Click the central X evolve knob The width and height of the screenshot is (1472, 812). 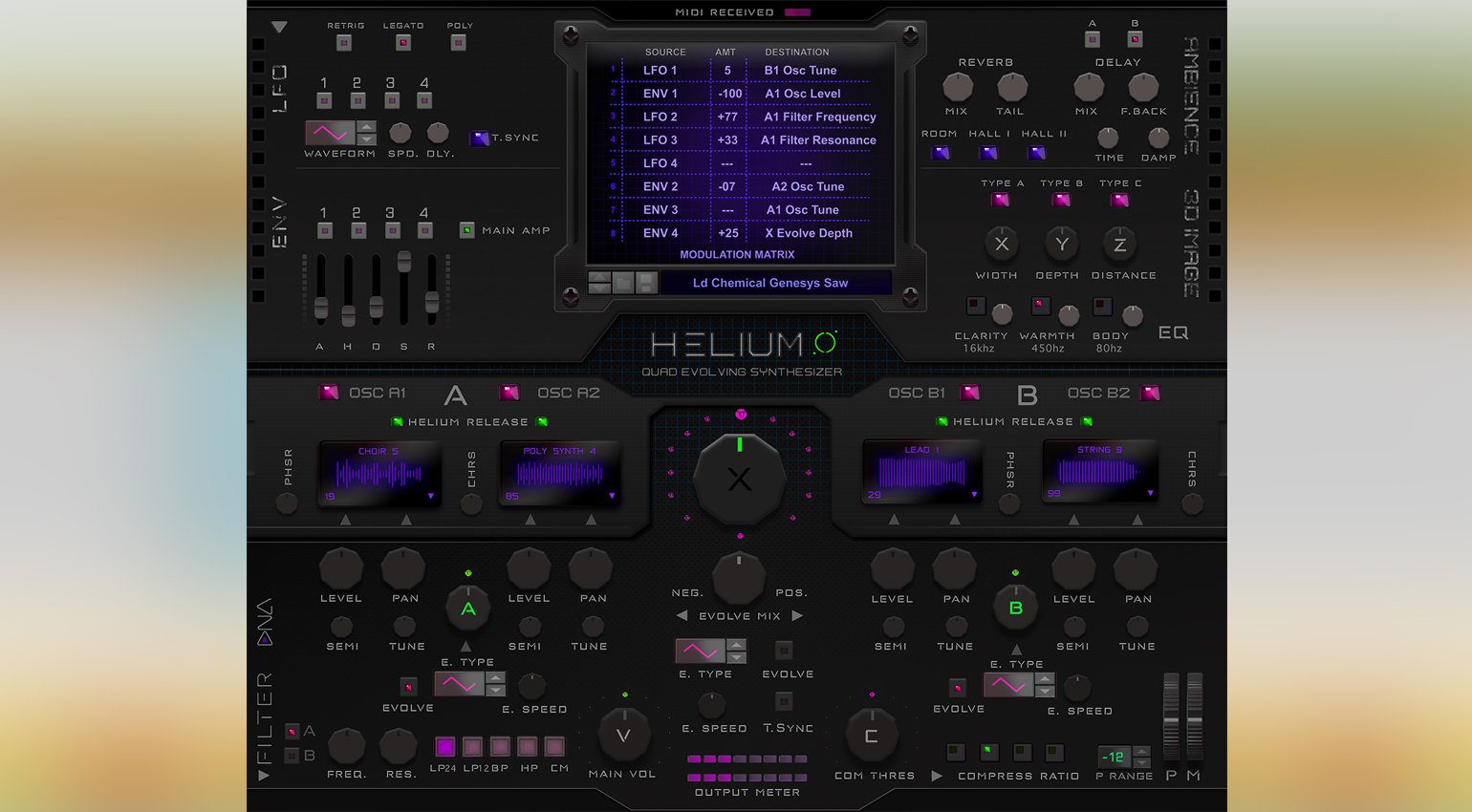tap(739, 479)
